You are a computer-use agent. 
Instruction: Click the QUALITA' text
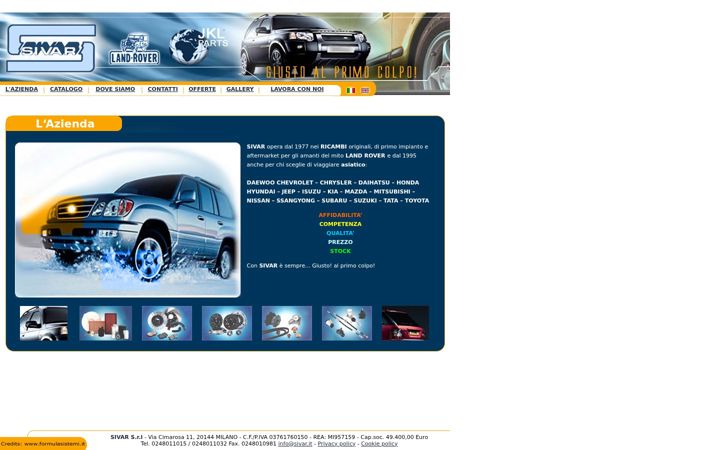[340, 233]
